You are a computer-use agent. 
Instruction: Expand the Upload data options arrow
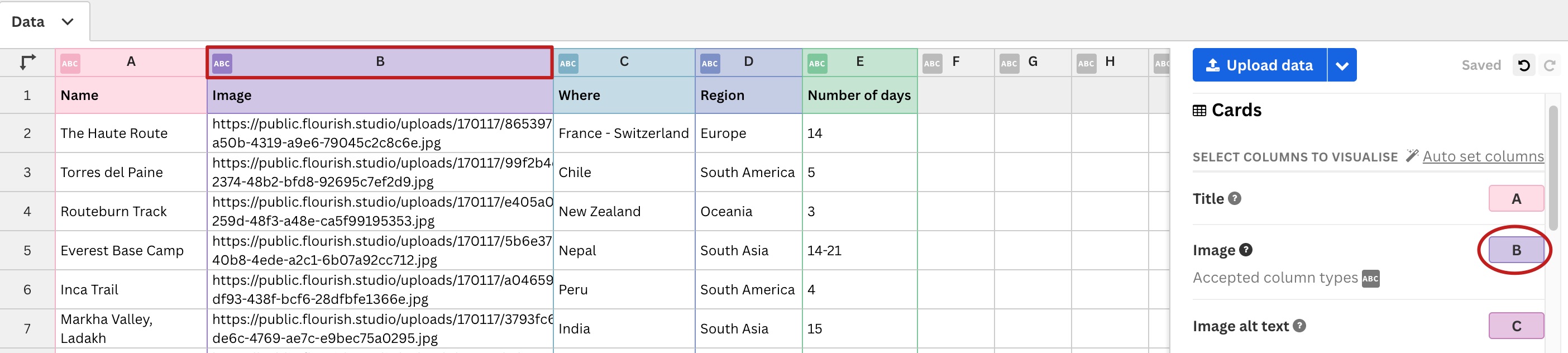pyautogui.click(x=1342, y=65)
